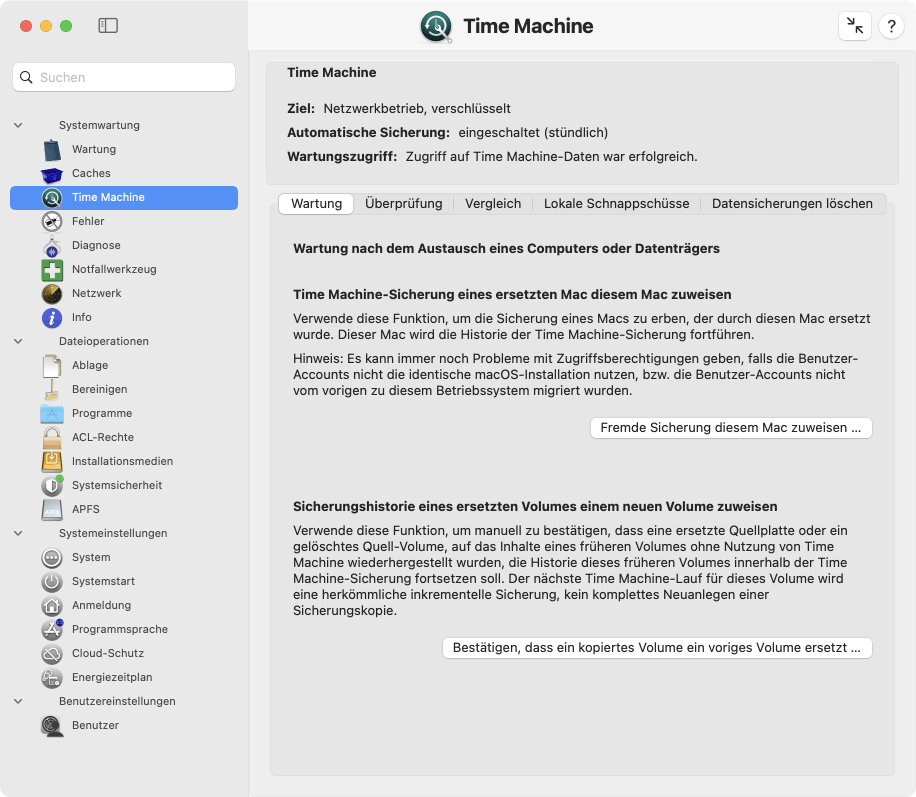This screenshot has height=797, width=916.
Task: Select the Programme sidebar label
Action: [102, 413]
